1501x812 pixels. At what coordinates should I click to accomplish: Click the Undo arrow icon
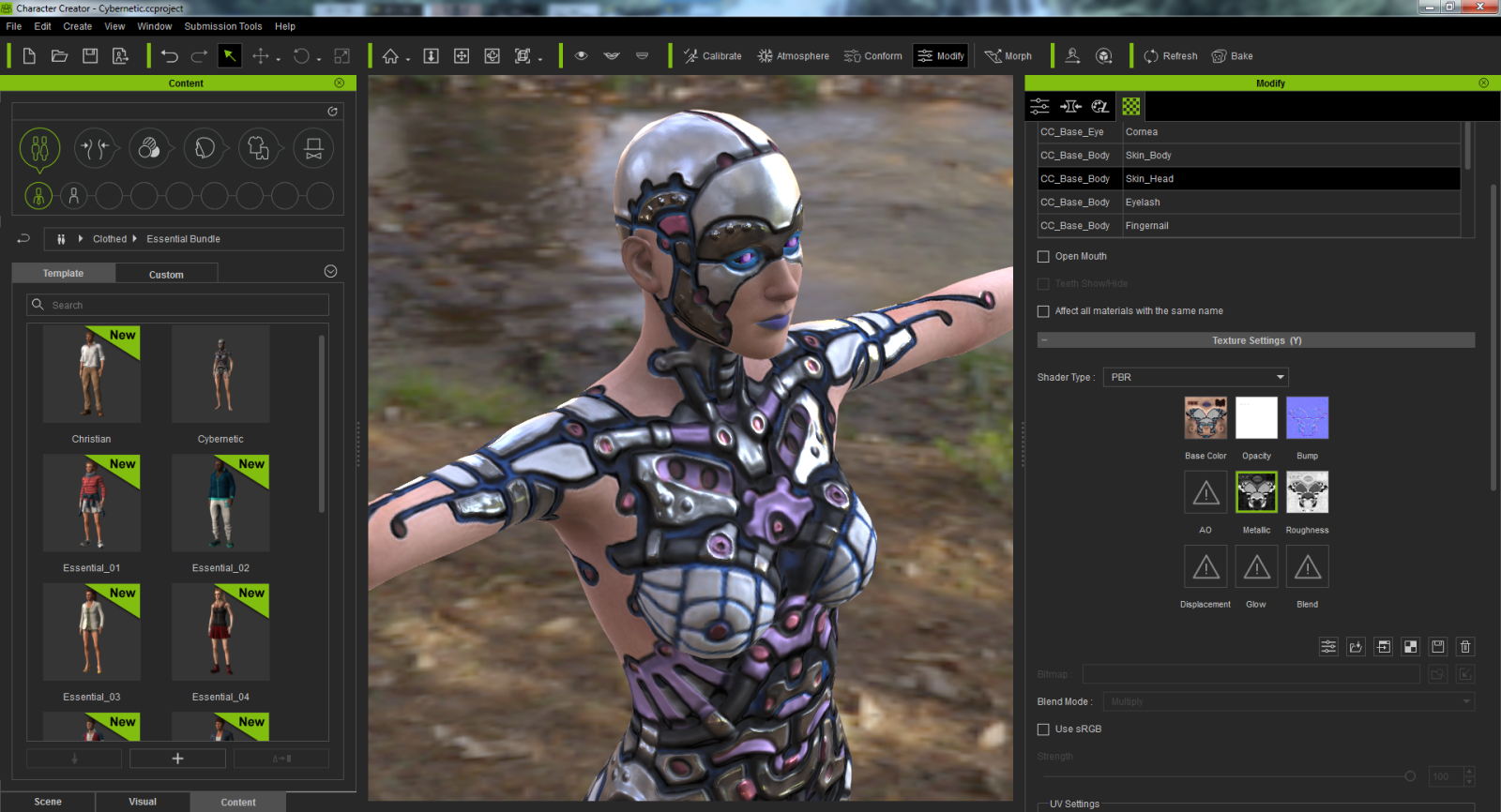point(169,56)
